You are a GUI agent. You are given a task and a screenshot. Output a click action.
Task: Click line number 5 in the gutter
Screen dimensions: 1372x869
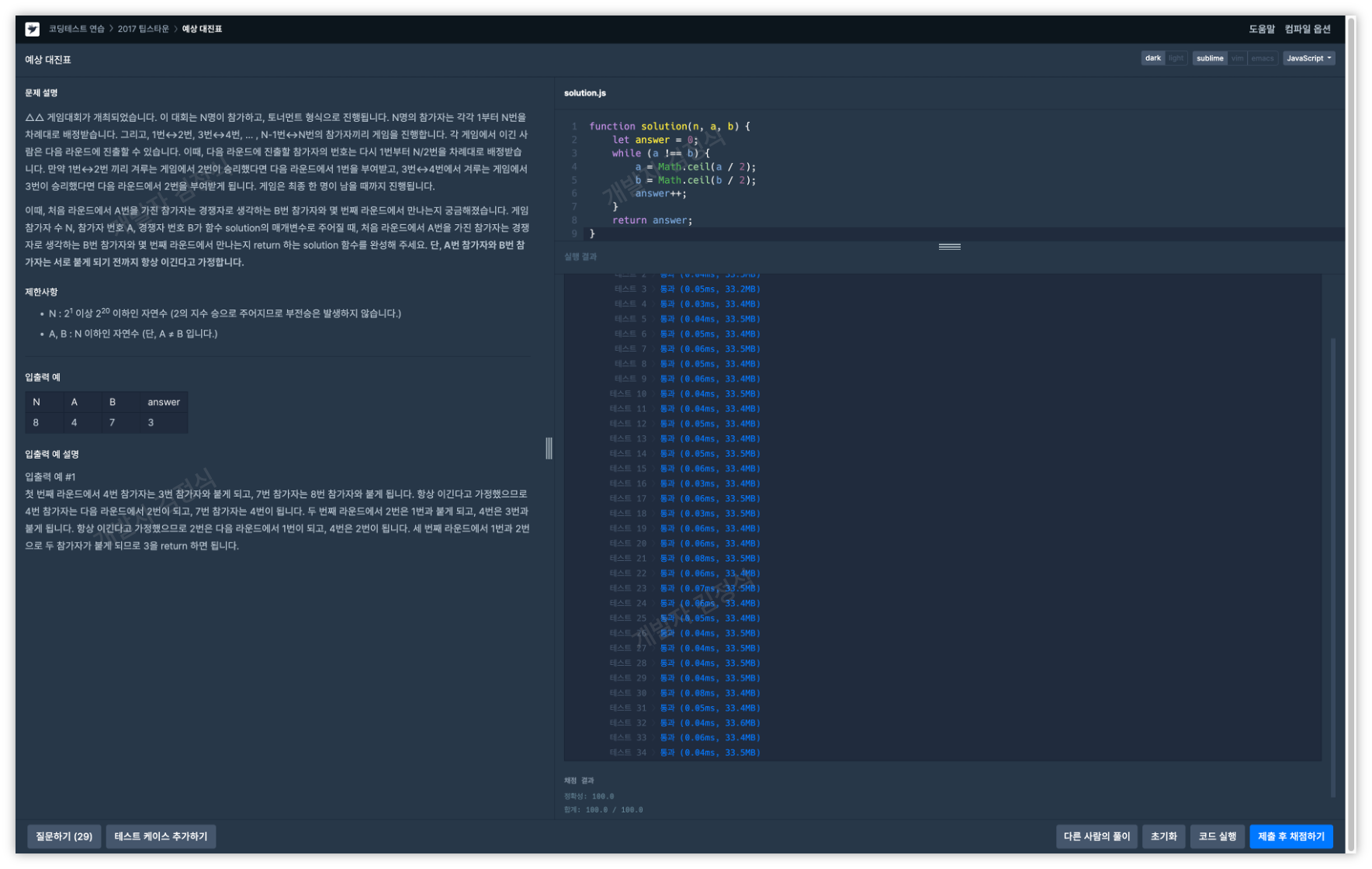tap(574, 180)
